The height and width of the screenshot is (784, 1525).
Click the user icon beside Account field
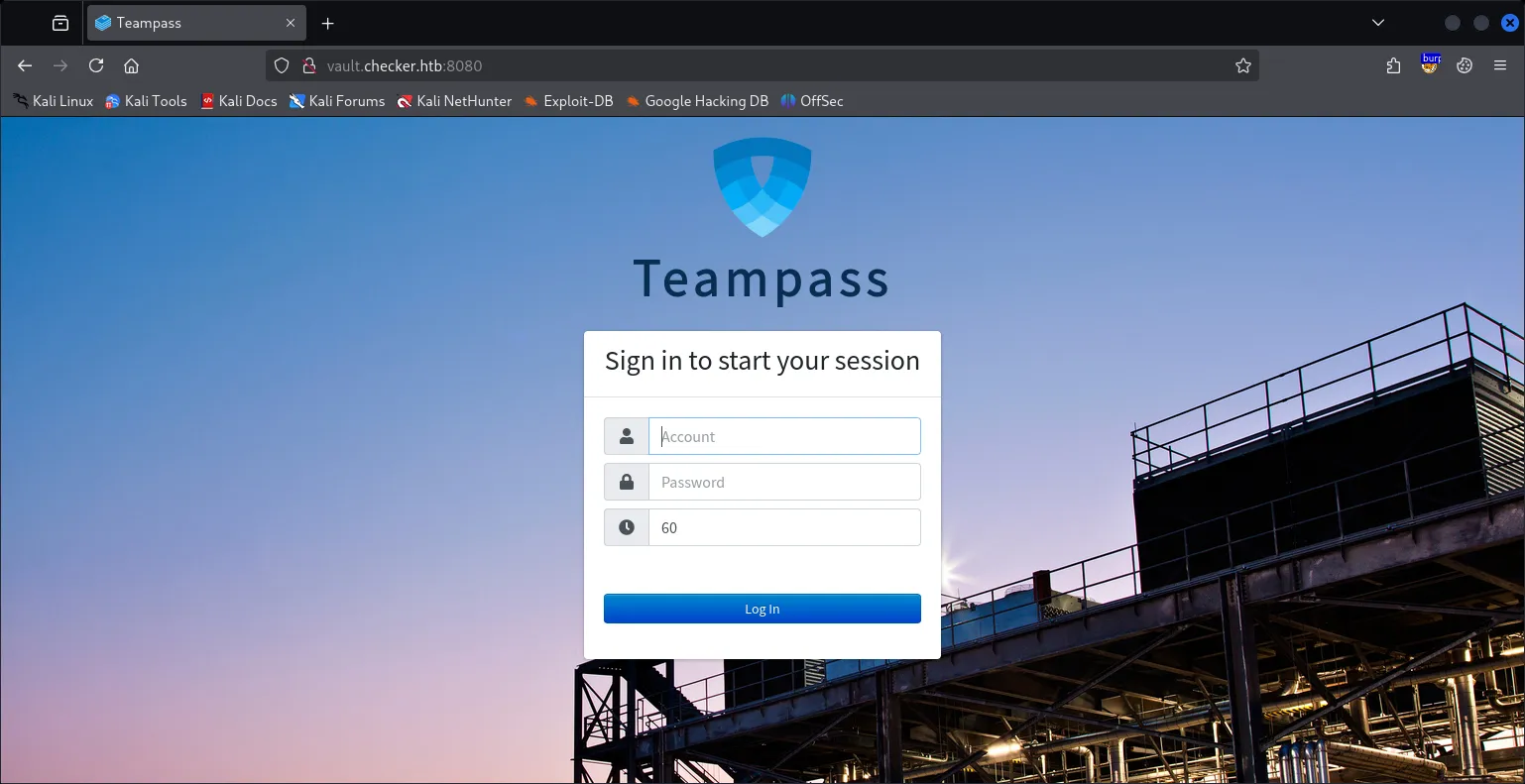pyautogui.click(x=627, y=436)
